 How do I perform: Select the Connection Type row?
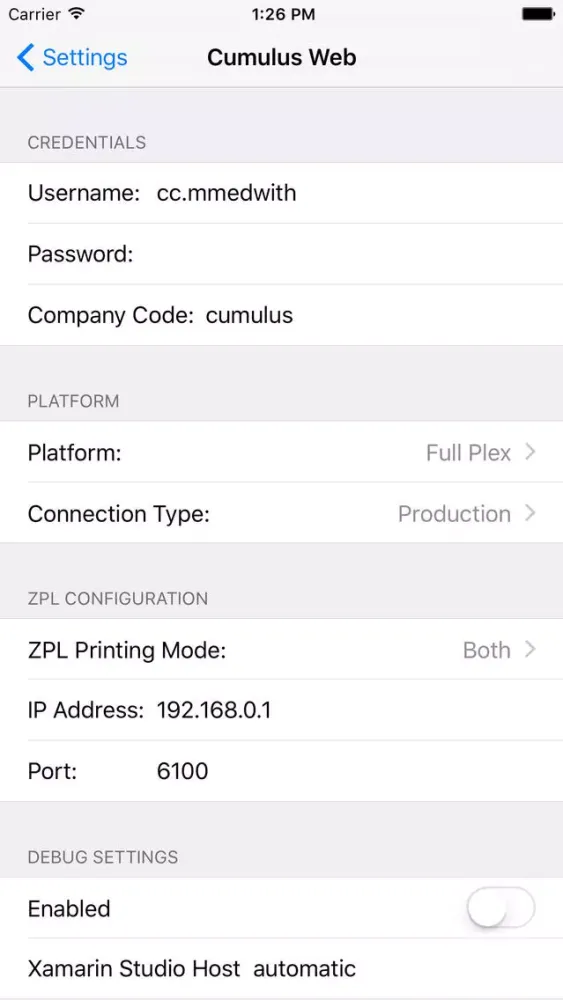281,513
